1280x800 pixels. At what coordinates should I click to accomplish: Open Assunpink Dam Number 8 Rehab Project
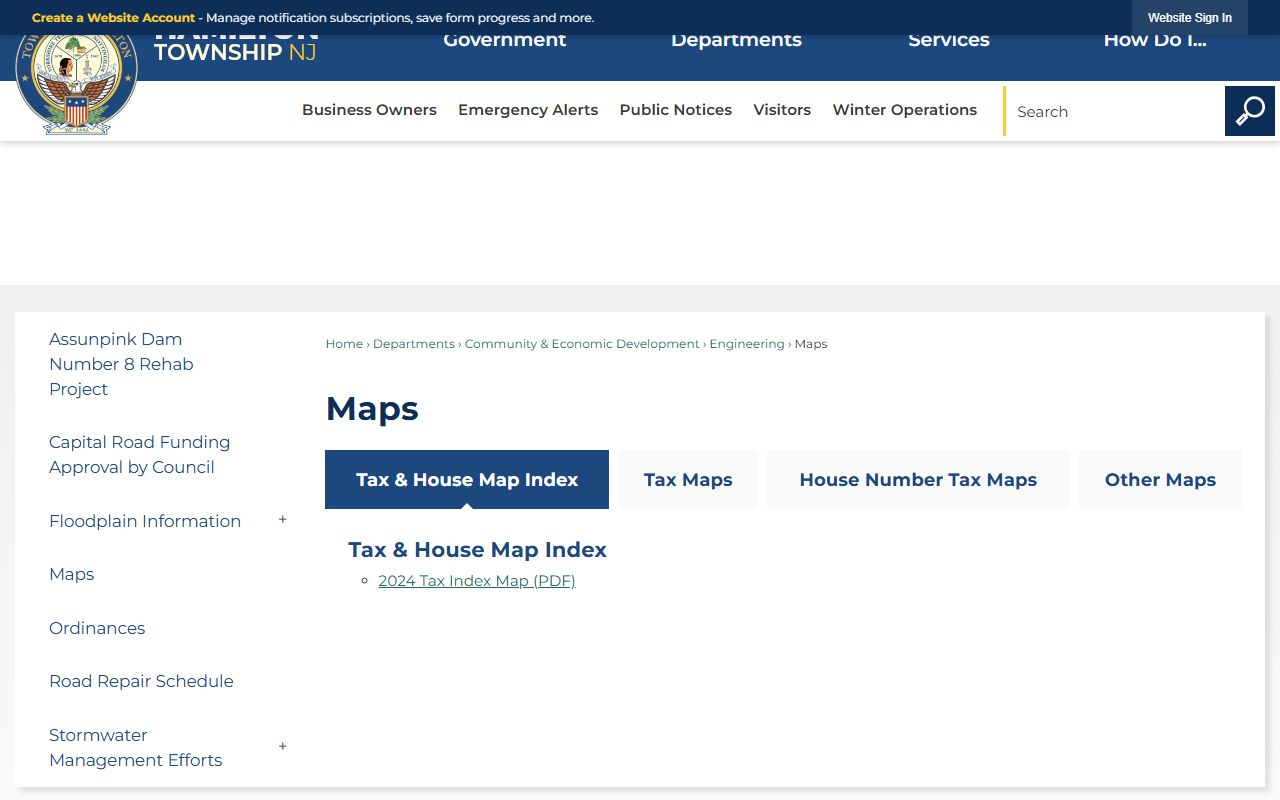[121, 364]
